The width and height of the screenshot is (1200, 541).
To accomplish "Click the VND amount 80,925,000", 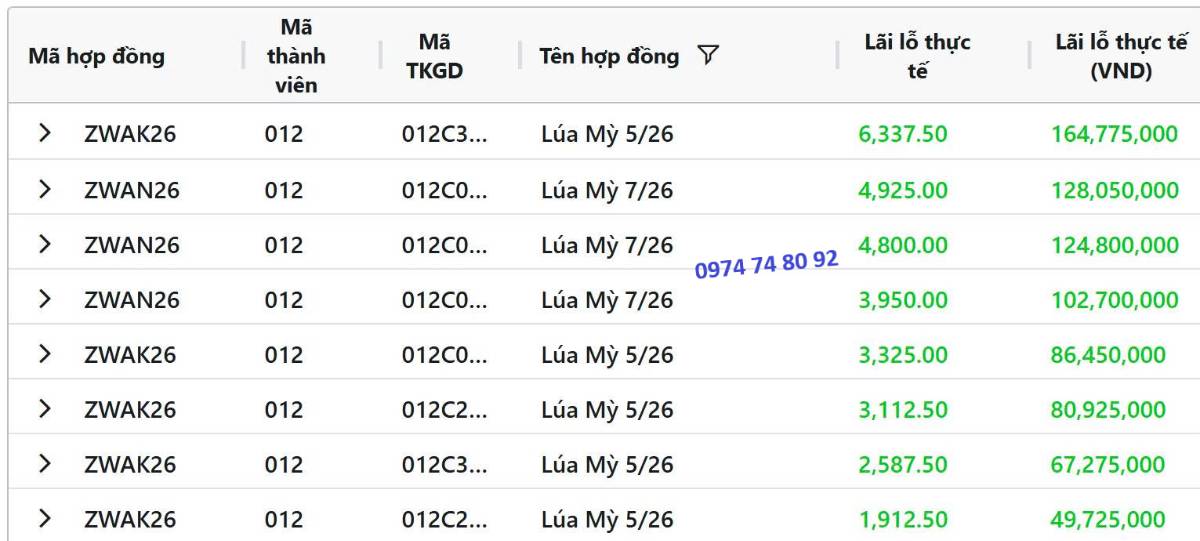I will [x=1108, y=410].
